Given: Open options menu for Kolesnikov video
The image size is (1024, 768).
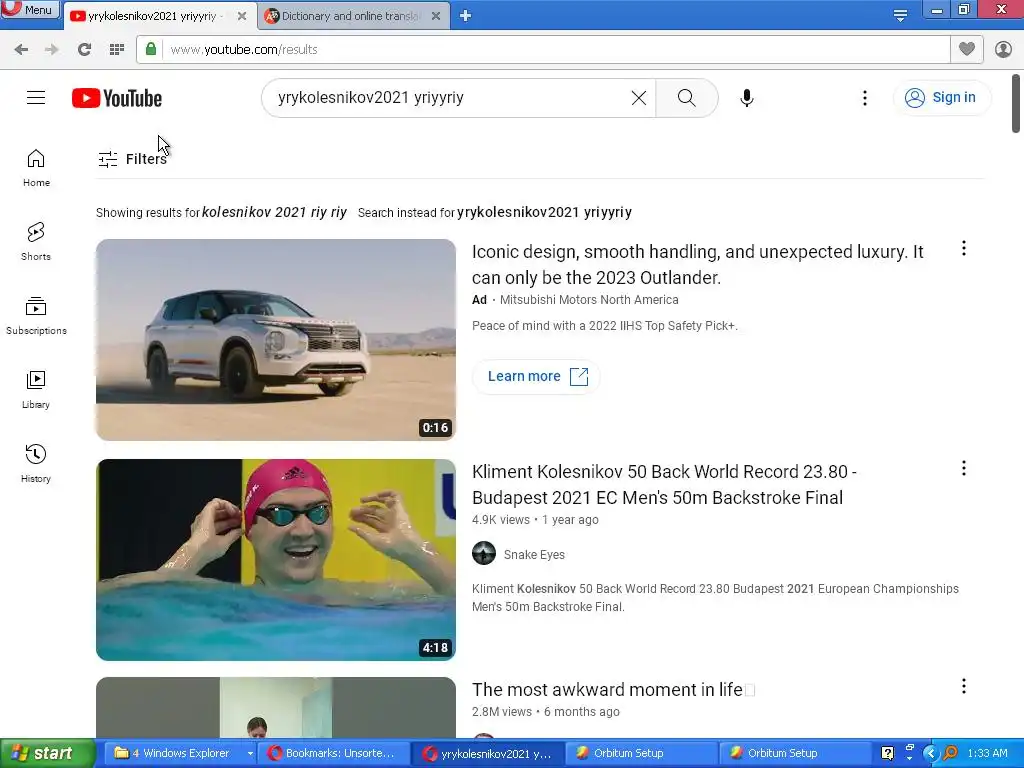Looking at the screenshot, I should coord(963,468).
